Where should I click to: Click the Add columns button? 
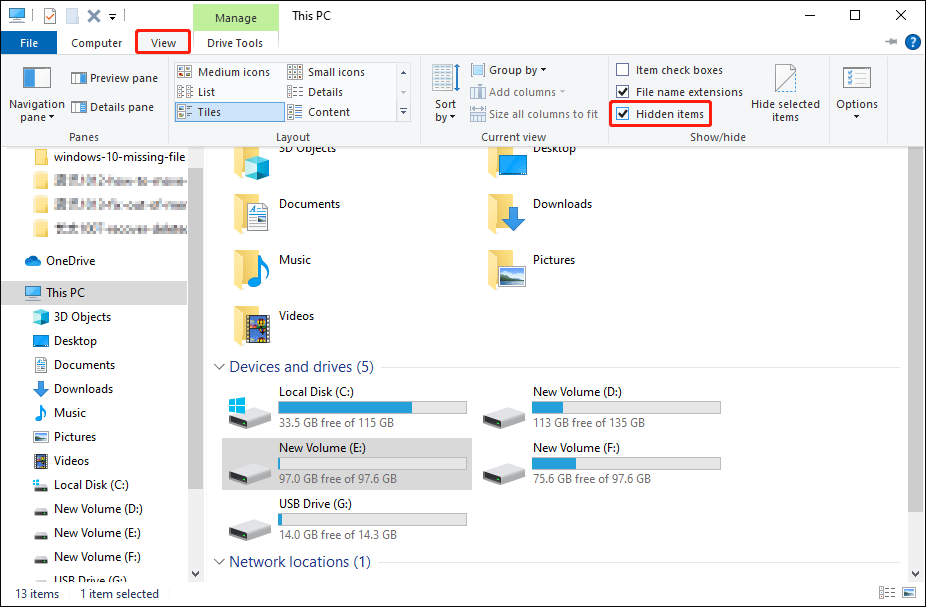[519, 91]
